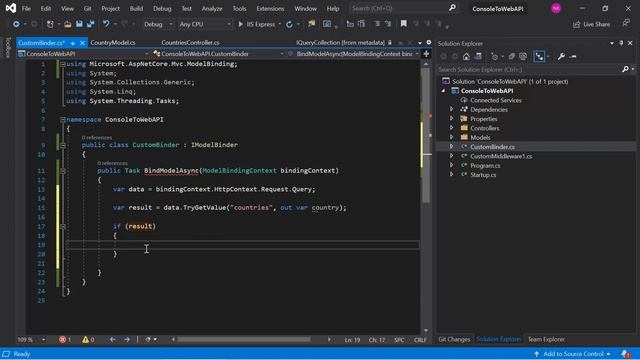Viewport: 640px width, 360px height.
Task: Click the warnings count indicator
Action: (88, 340)
